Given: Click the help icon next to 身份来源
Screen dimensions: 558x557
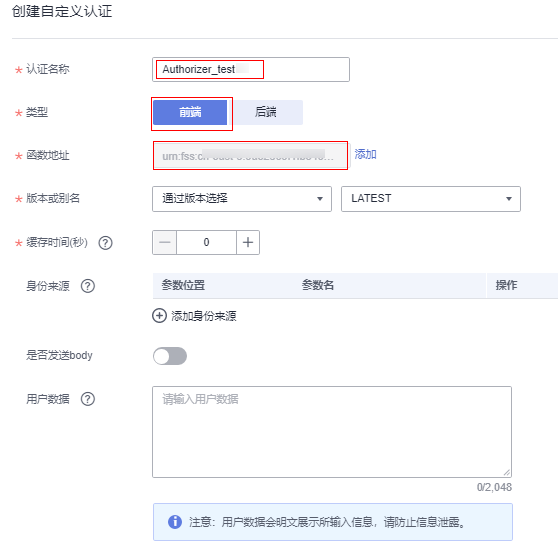Looking at the screenshot, I should (x=88, y=286).
